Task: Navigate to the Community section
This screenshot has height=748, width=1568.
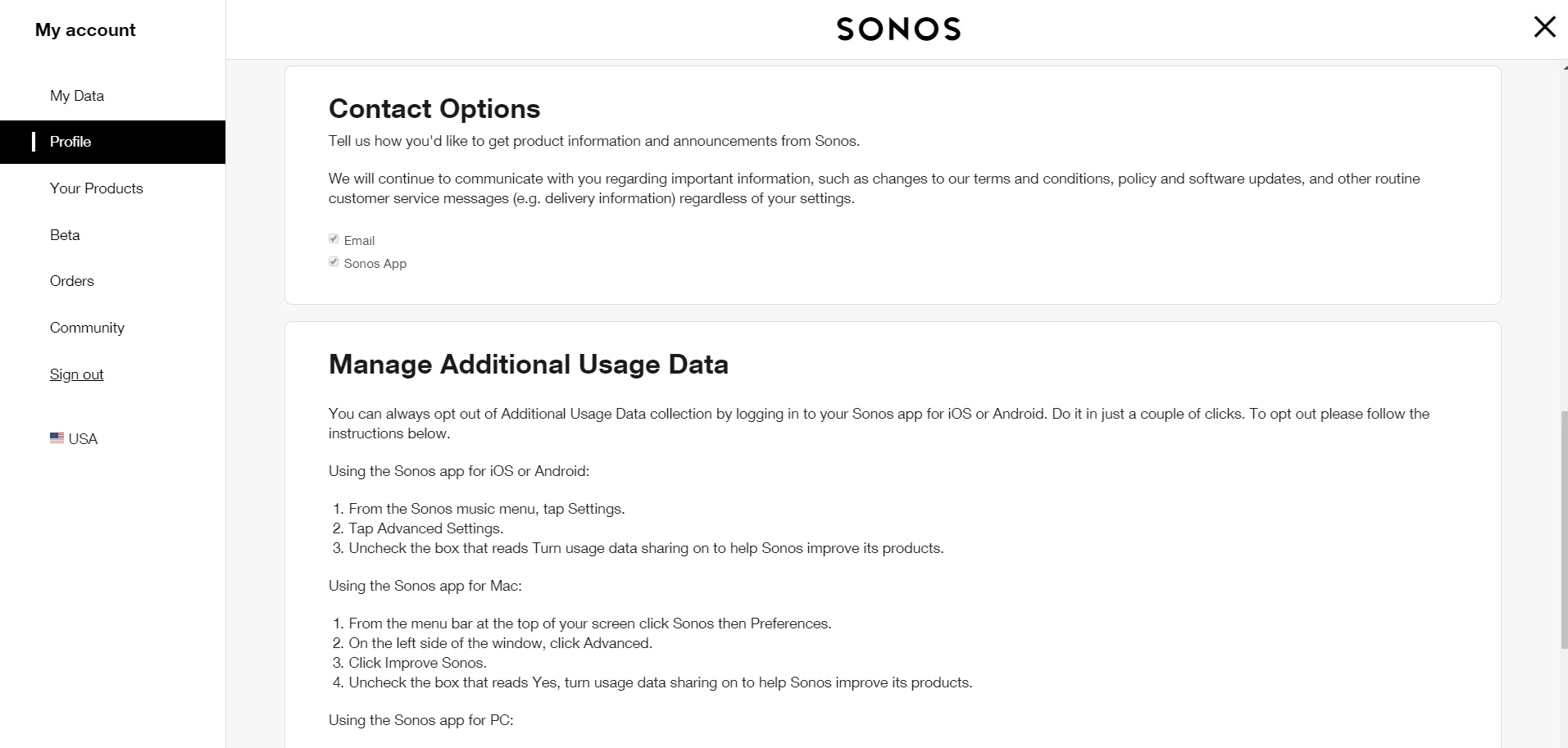Action: tap(87, 328)
